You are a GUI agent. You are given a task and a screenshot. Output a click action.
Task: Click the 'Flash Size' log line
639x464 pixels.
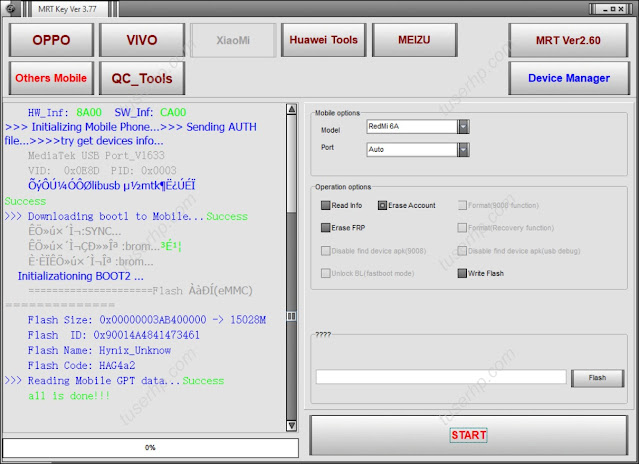(147, 320)
